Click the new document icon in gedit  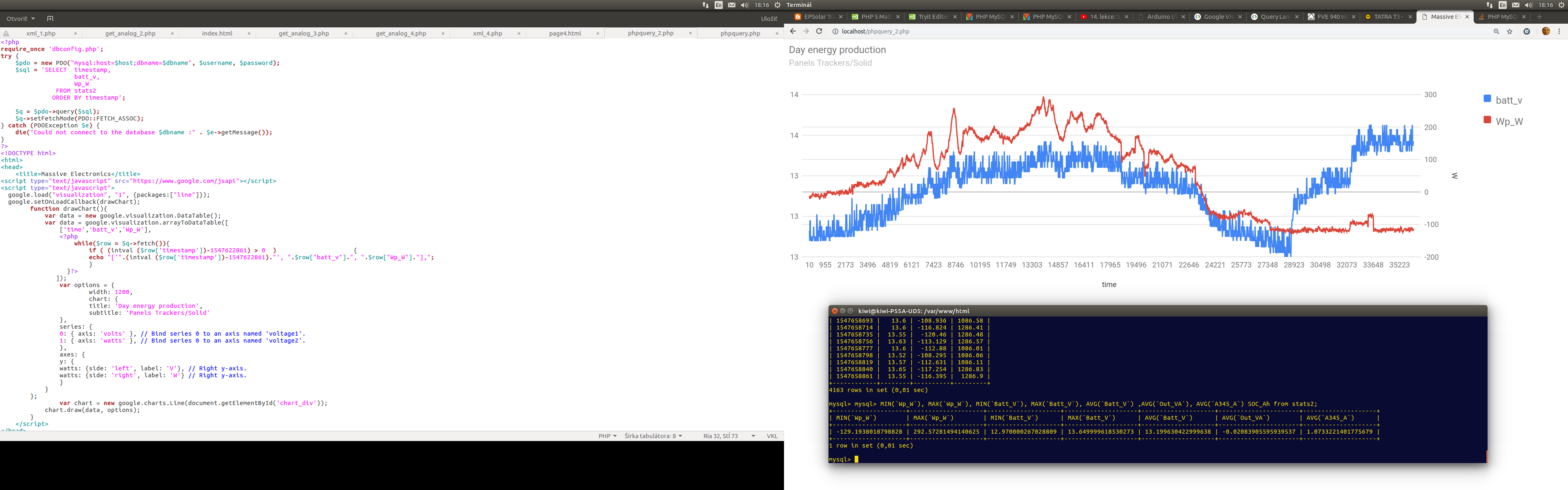tap(50, 18)
